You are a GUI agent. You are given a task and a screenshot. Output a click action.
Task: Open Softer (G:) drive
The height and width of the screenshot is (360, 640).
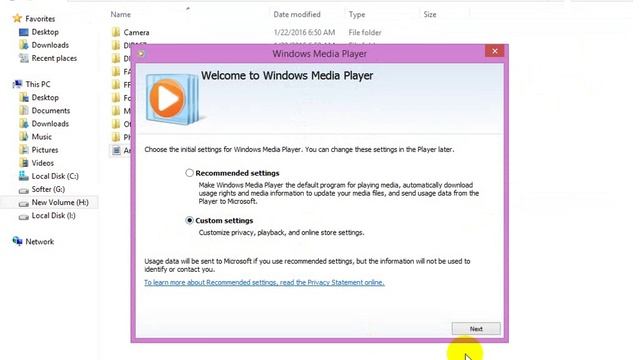point(48,189)
